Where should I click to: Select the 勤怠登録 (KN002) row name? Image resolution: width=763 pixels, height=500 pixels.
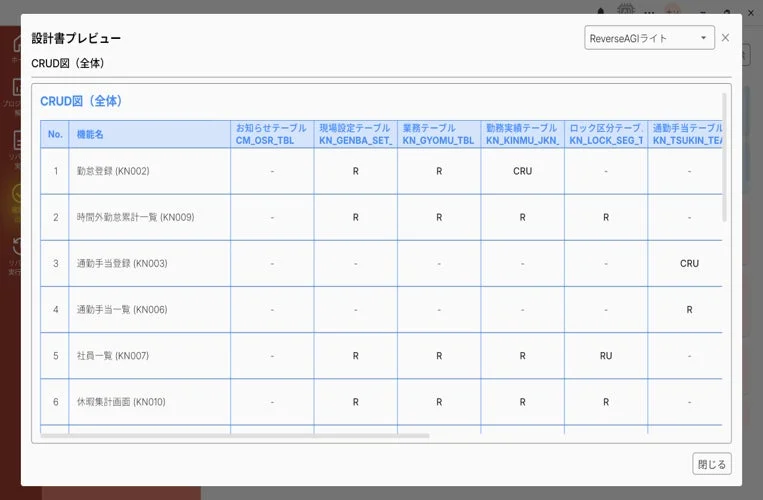coord(113,171)
